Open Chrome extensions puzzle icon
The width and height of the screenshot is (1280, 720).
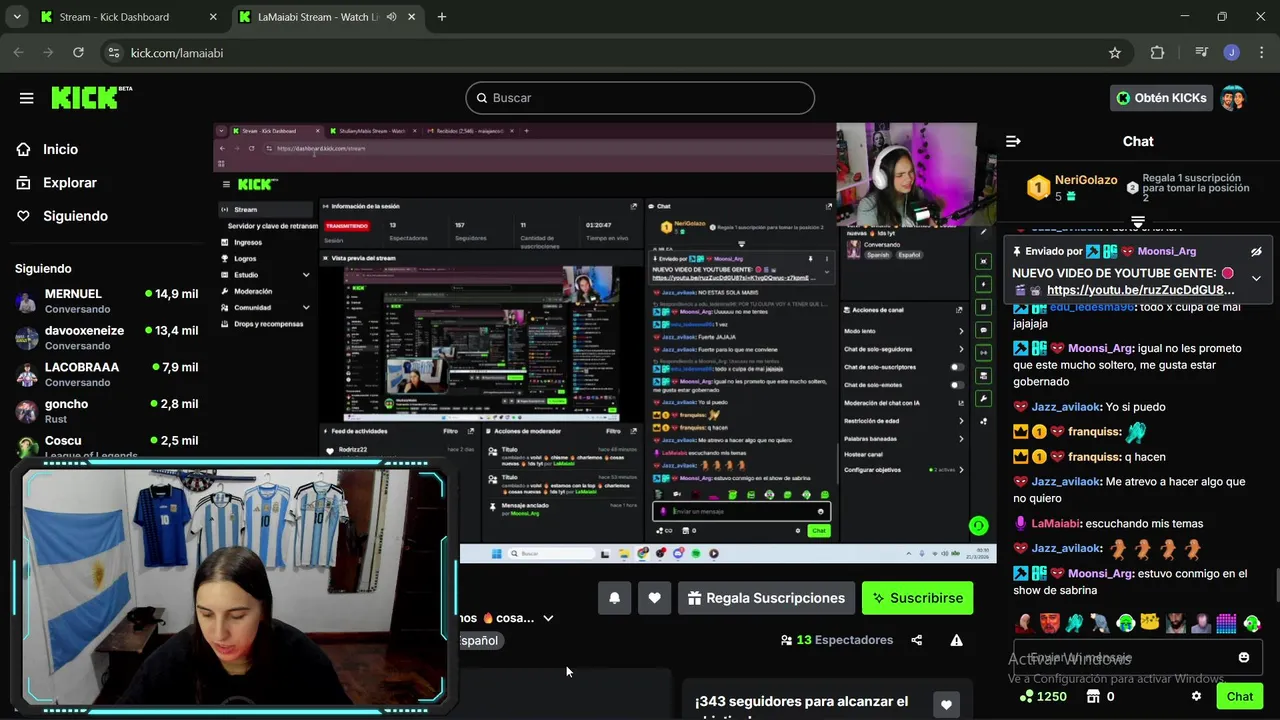pos(1157,52)
